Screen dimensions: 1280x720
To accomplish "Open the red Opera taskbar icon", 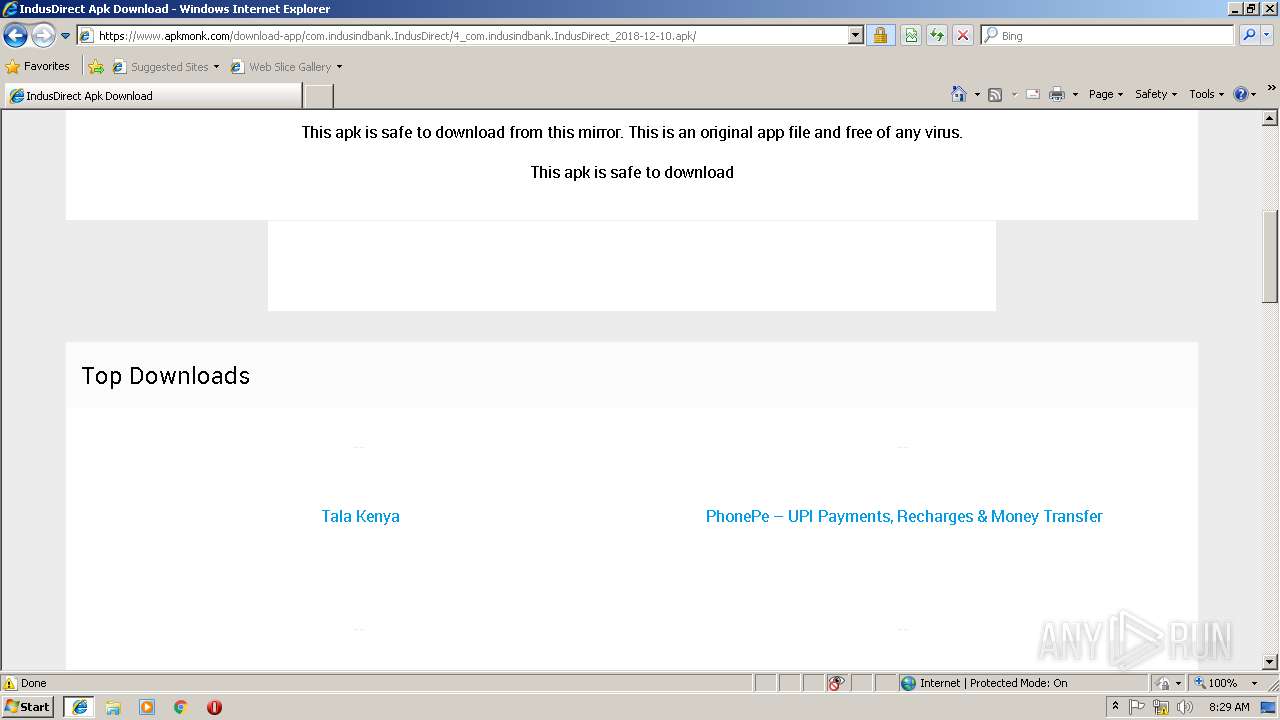I will [214, 707].
